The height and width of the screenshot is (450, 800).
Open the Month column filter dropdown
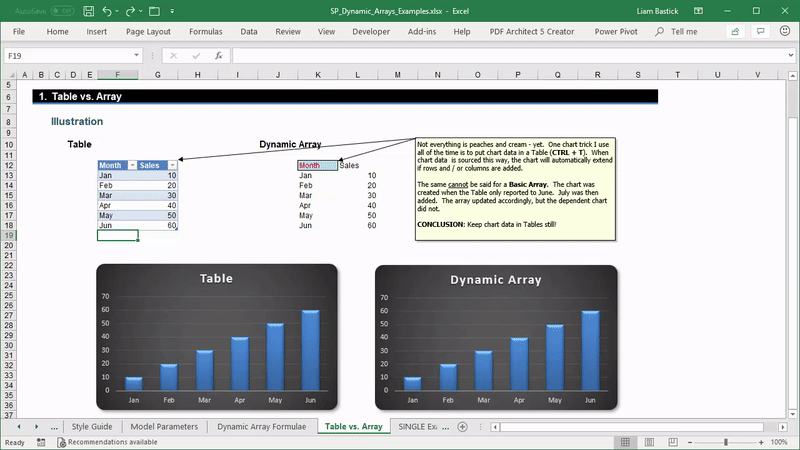pyautogui.click(x=131, y=165)
